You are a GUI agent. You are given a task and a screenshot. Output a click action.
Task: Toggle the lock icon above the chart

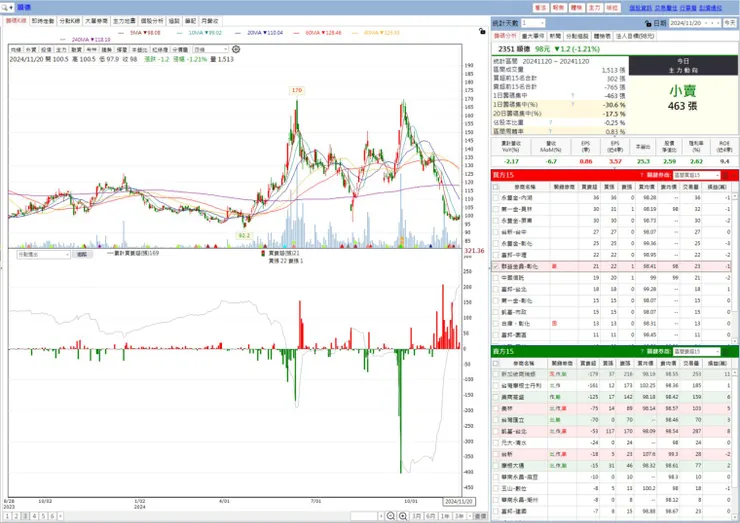pos(482,31)
